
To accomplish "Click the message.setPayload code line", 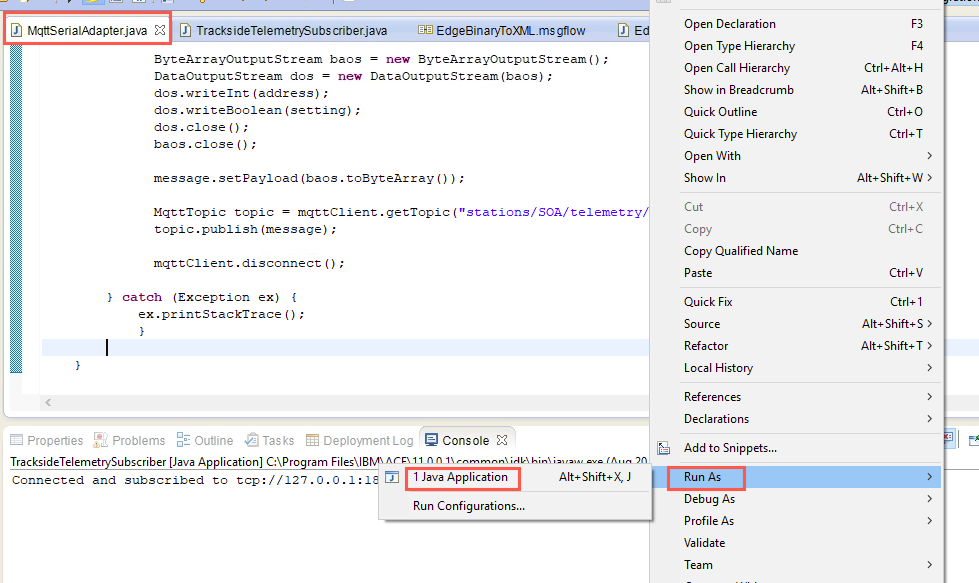I will click(309, 178).
